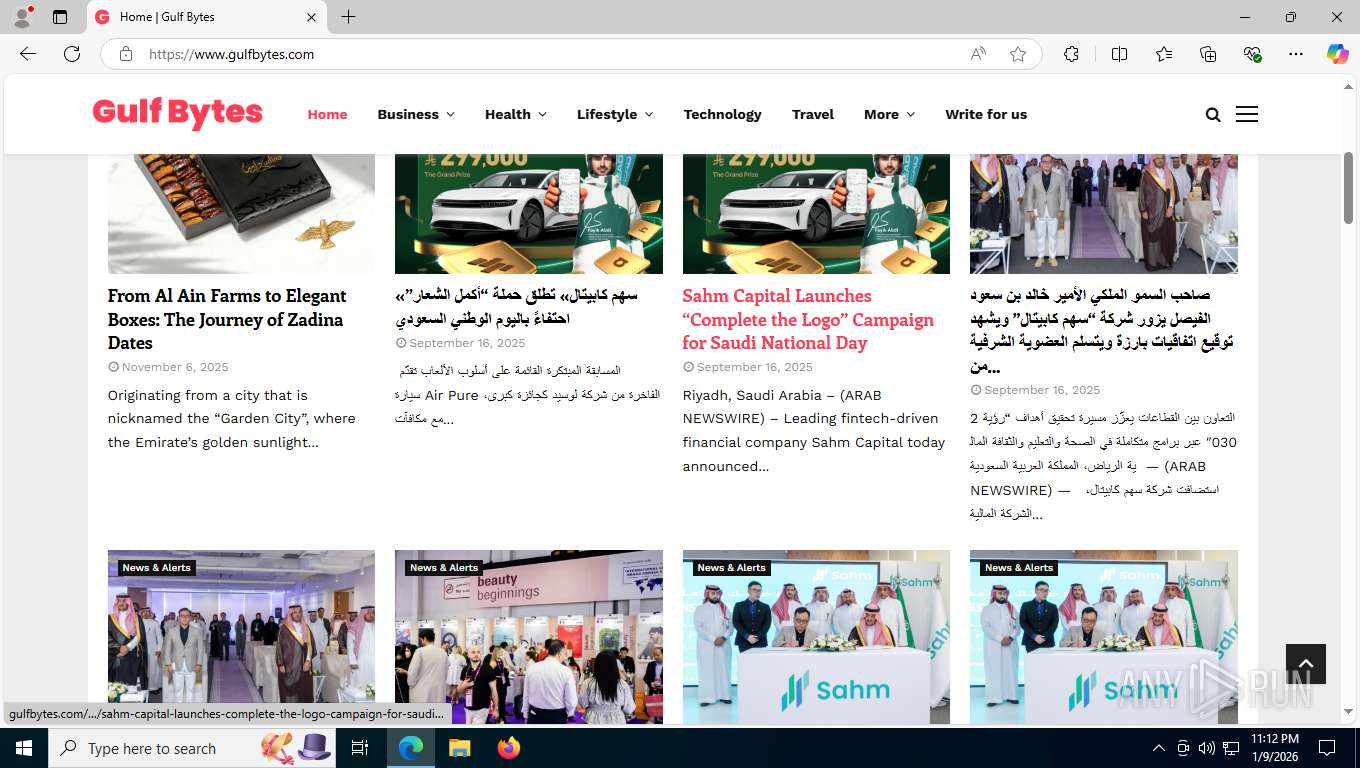The image size is (1360, 768).
Task: Go to Home in the navigation
Action: coord(327,114)
